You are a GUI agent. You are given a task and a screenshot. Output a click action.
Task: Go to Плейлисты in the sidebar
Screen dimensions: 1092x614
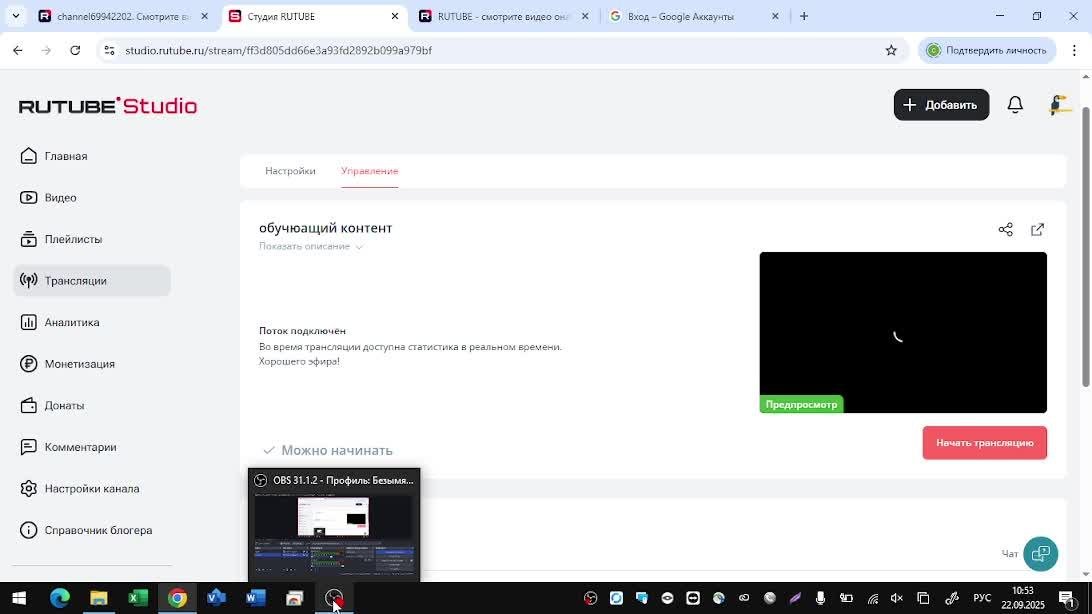point(61,239)
